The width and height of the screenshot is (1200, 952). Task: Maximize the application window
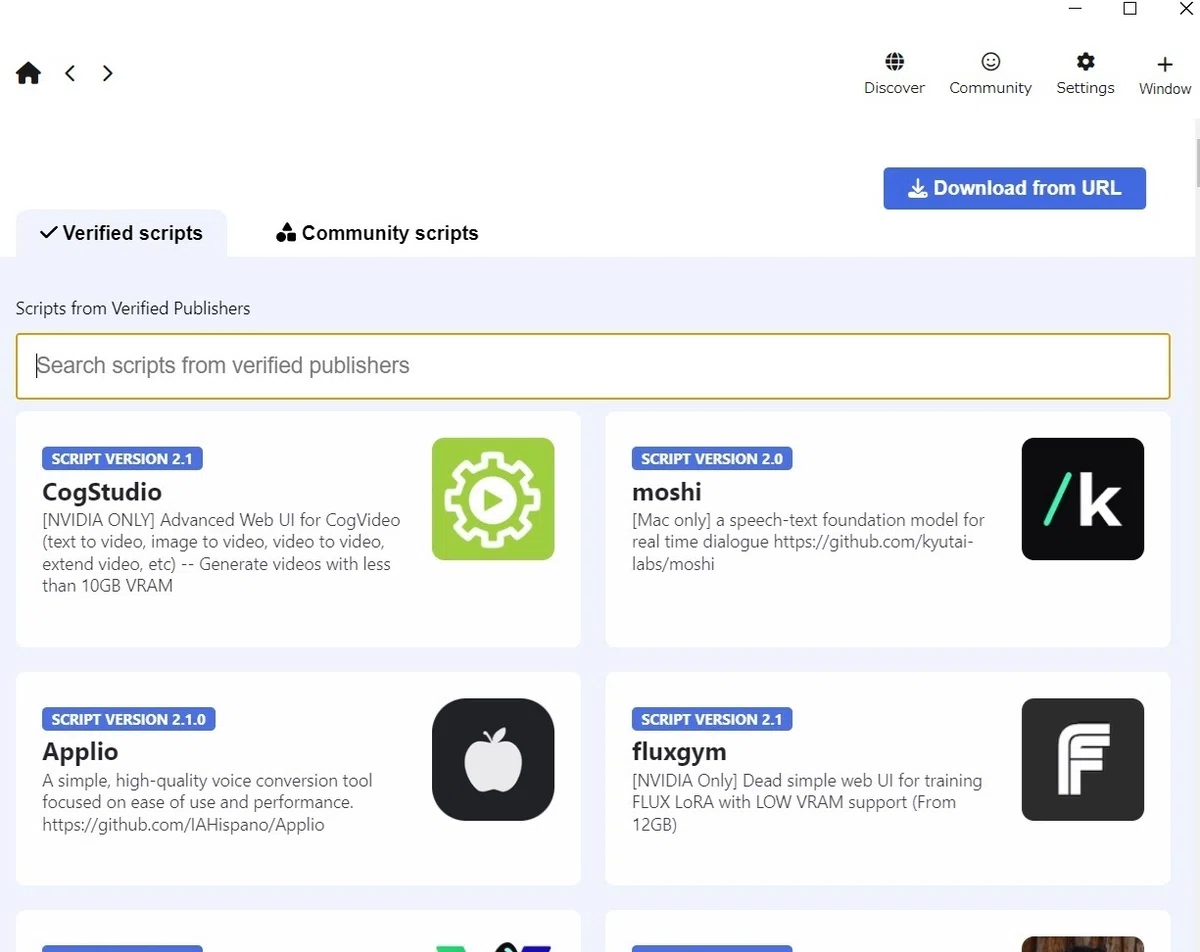coord(1130,9)
